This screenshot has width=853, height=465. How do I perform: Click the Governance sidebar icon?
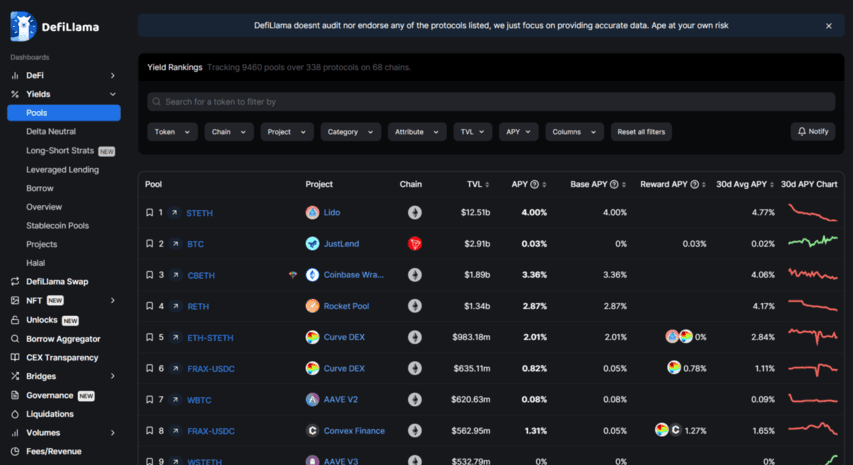(15, 395)
